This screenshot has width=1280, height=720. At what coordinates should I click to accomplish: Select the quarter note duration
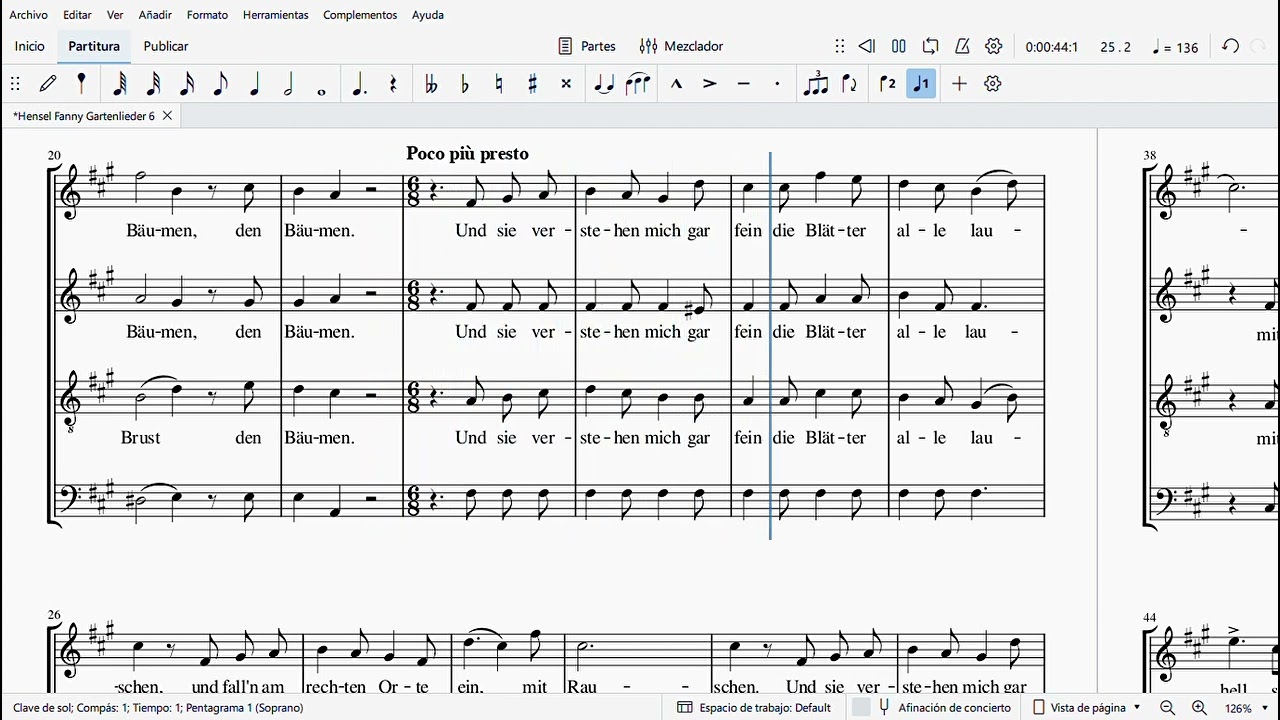coord(254,84)
